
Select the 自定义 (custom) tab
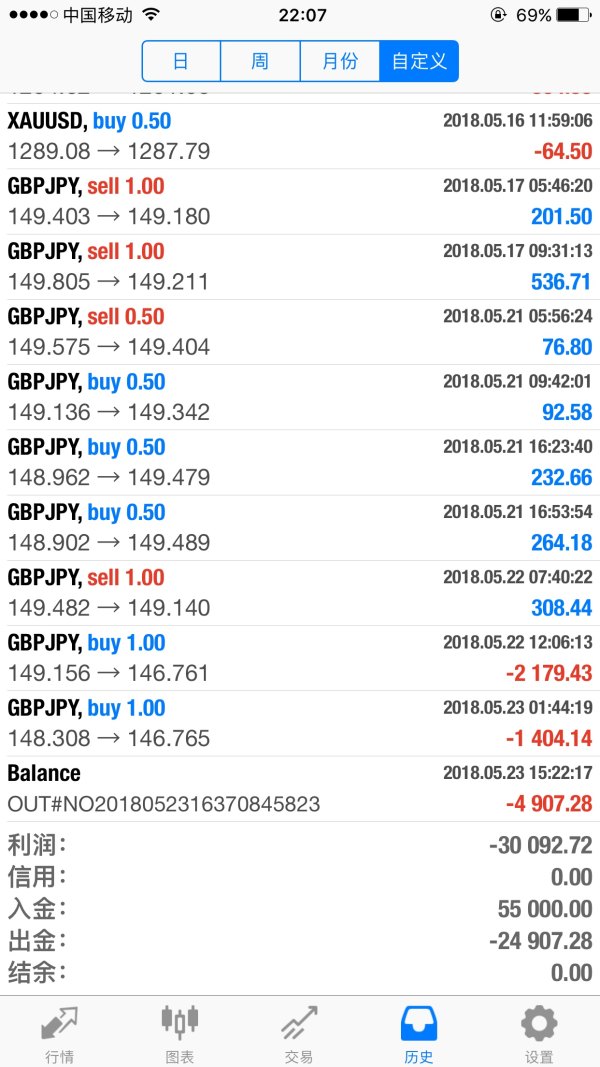[x=419, y=61]
